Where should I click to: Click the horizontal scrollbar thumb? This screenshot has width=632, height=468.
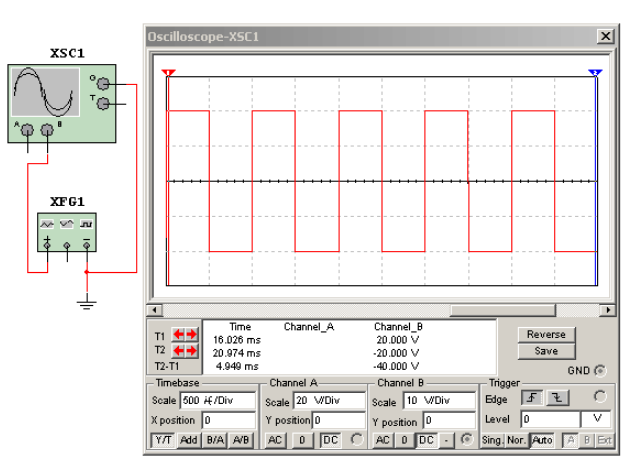pyautogui.click(x=503, y=310)
